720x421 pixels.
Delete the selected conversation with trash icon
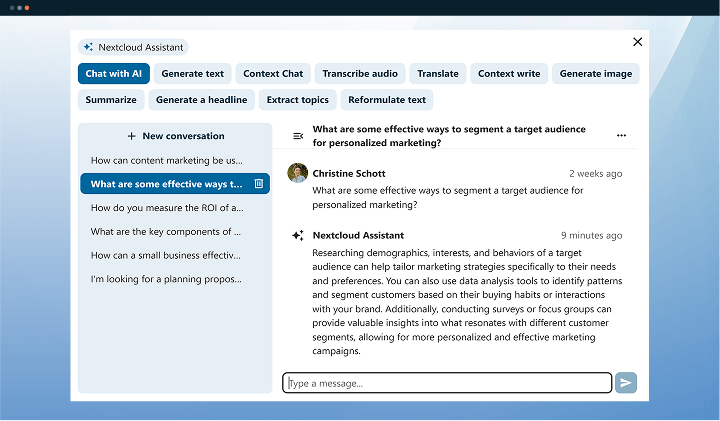(x=259, y=184)
